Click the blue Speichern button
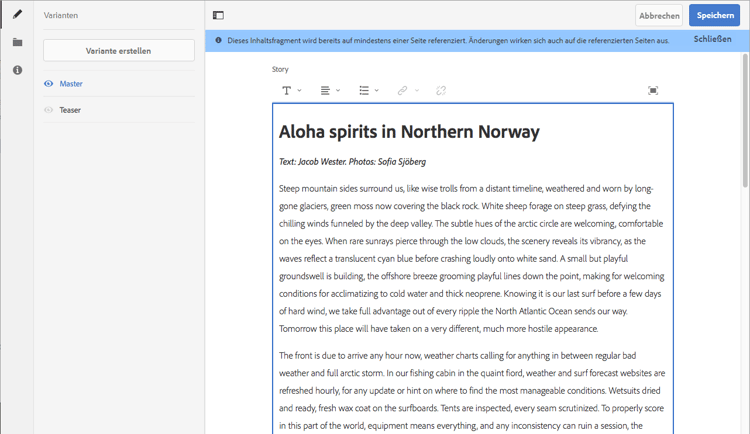This screenshot has width=750, height=434. click(715, 15)
